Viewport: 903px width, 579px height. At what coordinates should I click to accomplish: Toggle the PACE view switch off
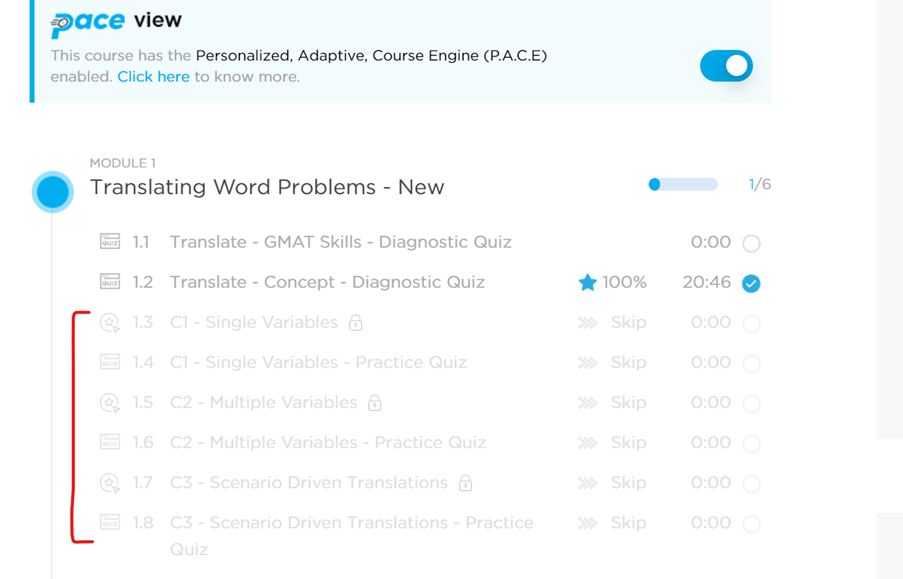[726, 66]
